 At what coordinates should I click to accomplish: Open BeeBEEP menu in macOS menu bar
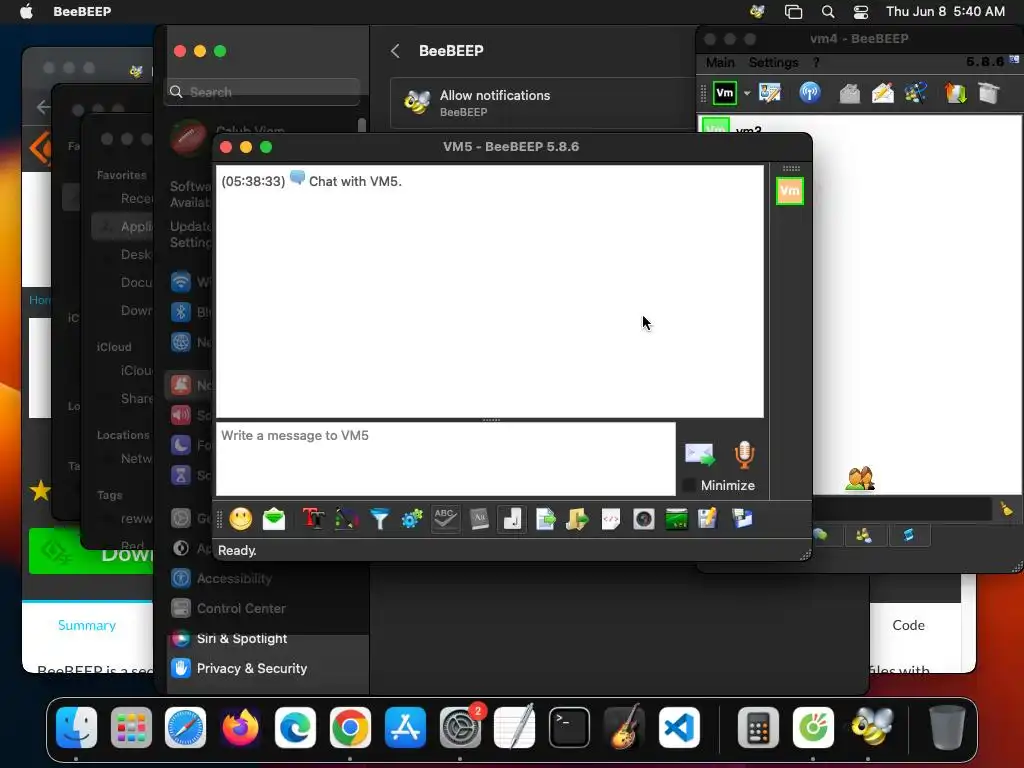click(82, 11)
